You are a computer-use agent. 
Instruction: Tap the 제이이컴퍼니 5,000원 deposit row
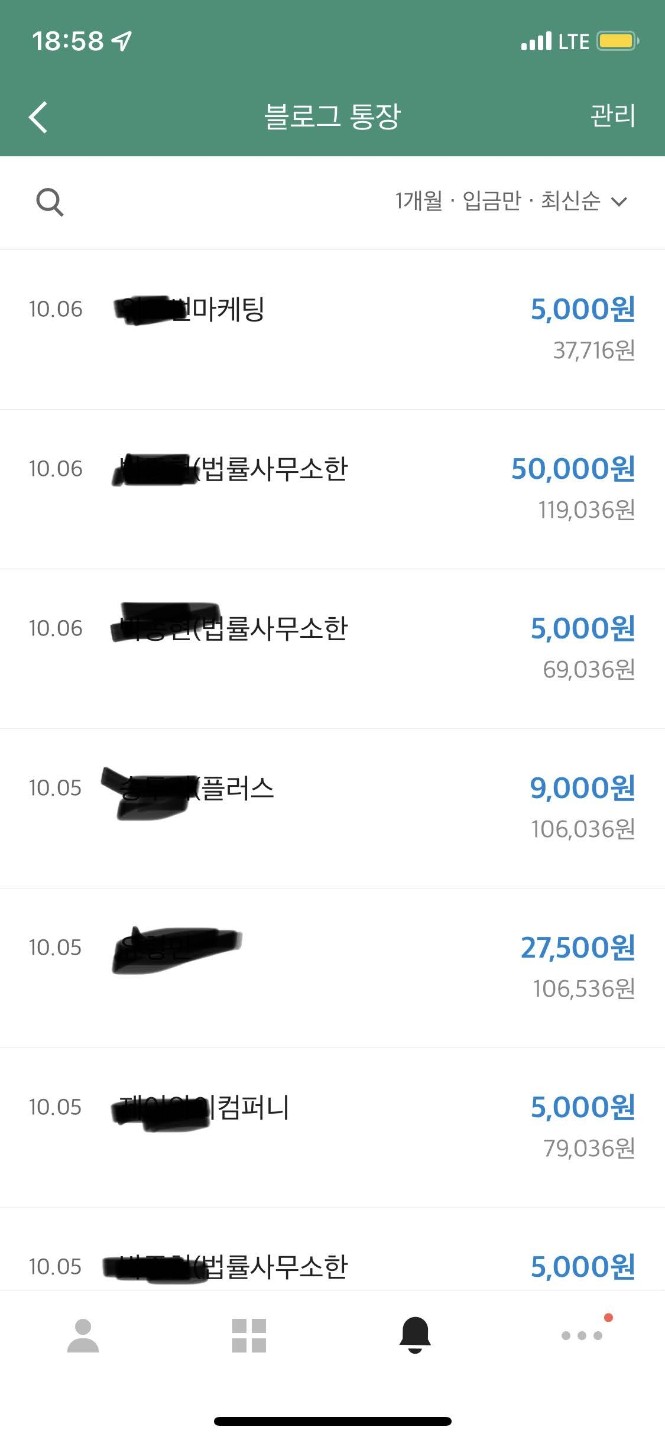coord(330,1107)
